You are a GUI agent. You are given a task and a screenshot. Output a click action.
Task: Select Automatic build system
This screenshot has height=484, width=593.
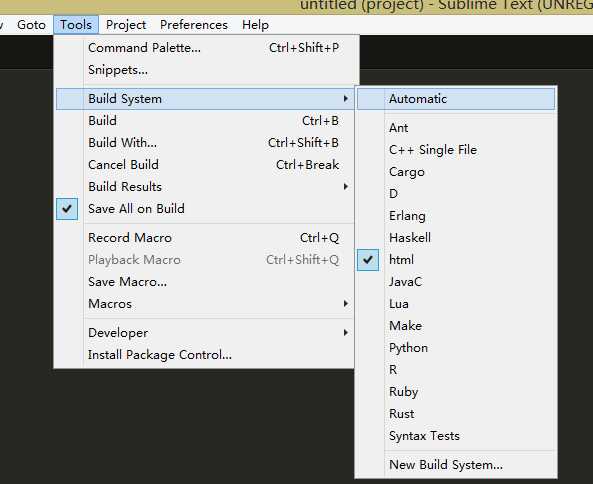pyautogui.click(x=456, y=99)
